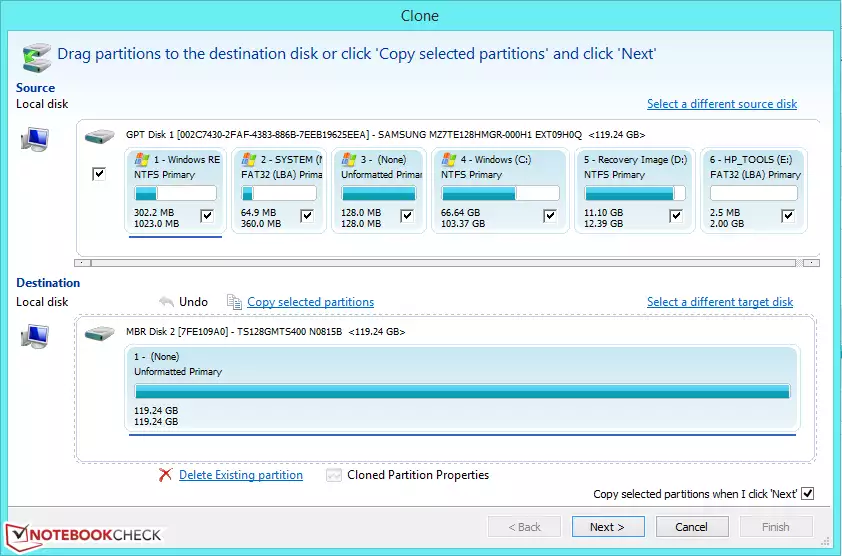Image resolution: width=842 pixels, height=556 pixels.
Task: Select the '5 - Recovery Image (D:)' partition title
Action: [635, 160]
